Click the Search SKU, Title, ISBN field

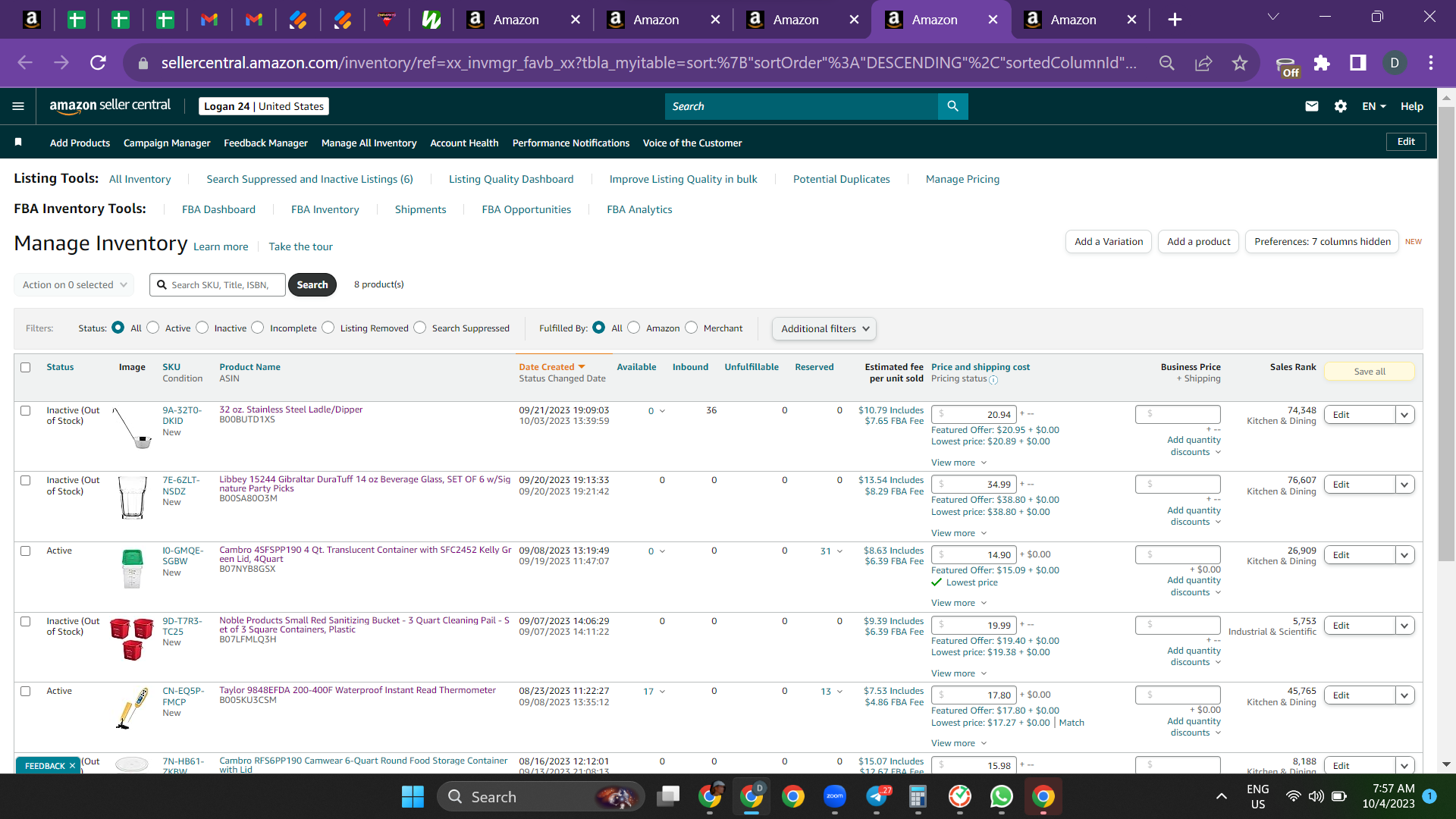[x=218, y=284]
